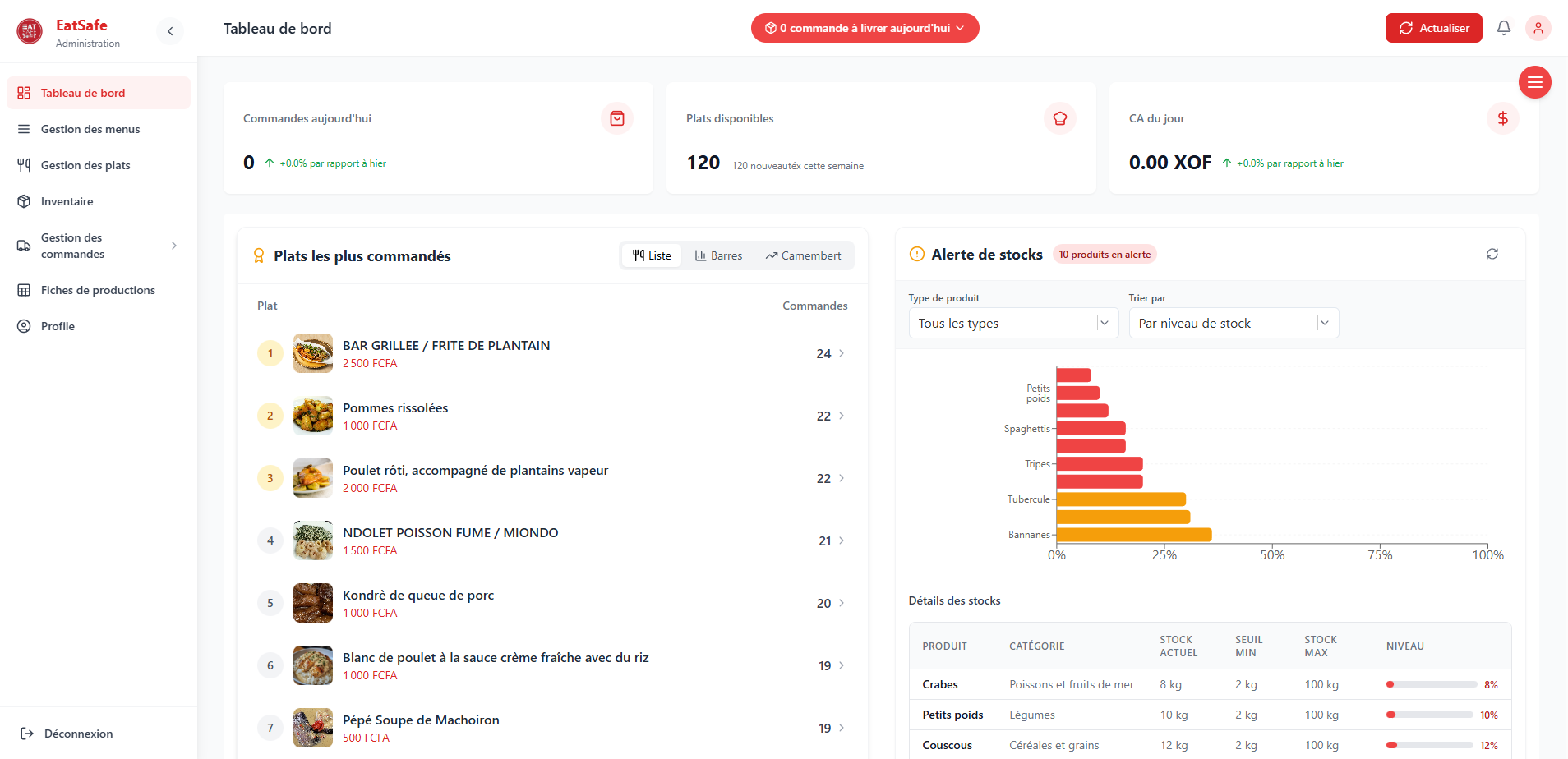Select the Inventaire box icon in sidebar

click(x=24, y=201)
